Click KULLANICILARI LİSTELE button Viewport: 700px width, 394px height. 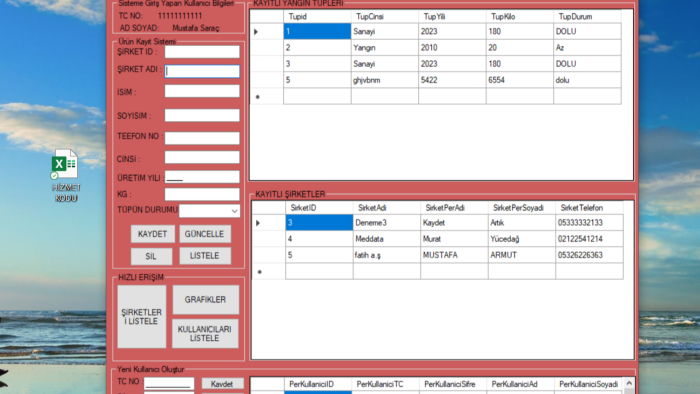[205, 333]
